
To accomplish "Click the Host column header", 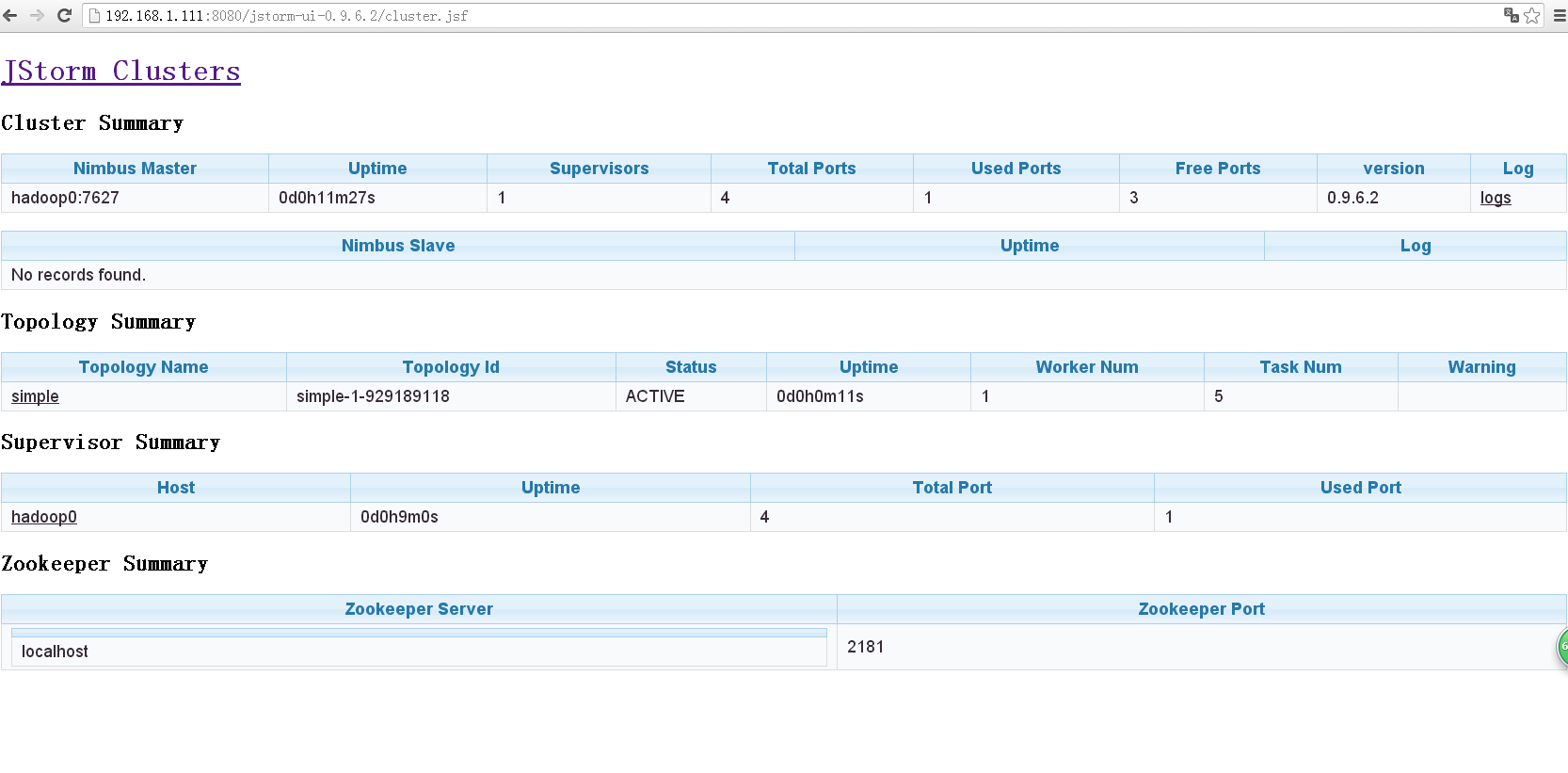I will pos(176,488).
